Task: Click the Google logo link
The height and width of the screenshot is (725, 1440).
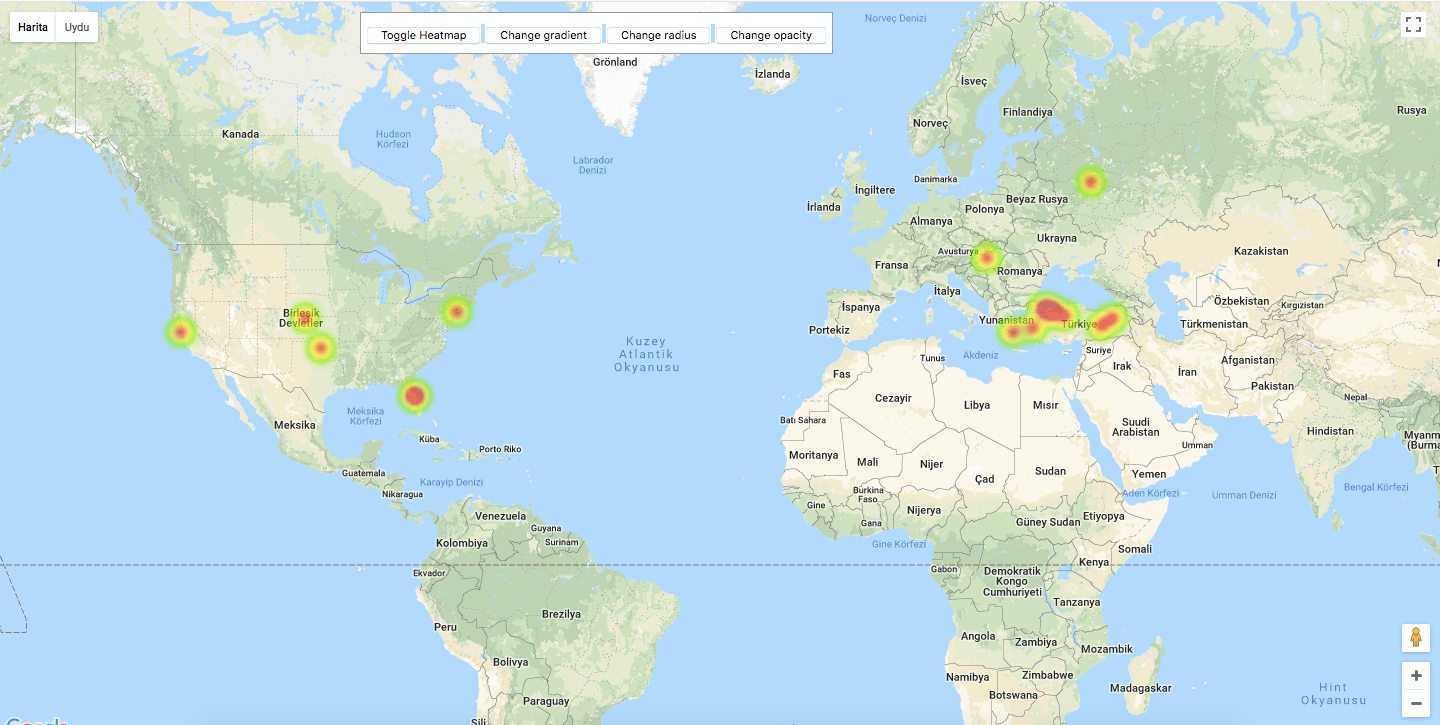Action: point(35,721)
